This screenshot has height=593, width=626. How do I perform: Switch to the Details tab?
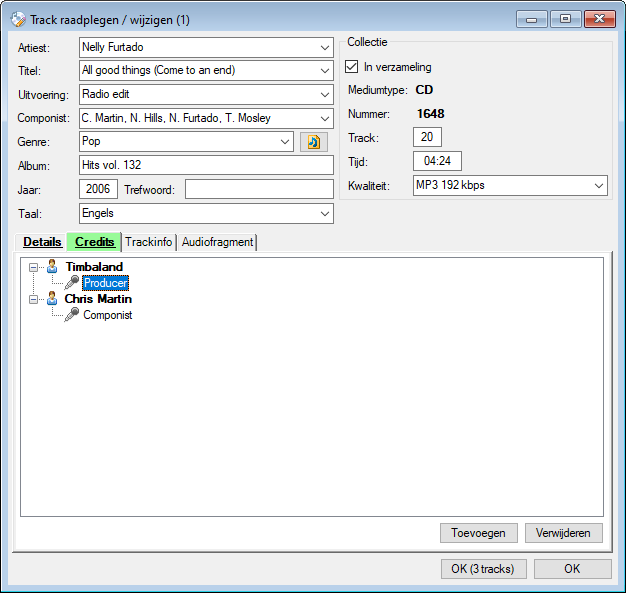(42, 242)
